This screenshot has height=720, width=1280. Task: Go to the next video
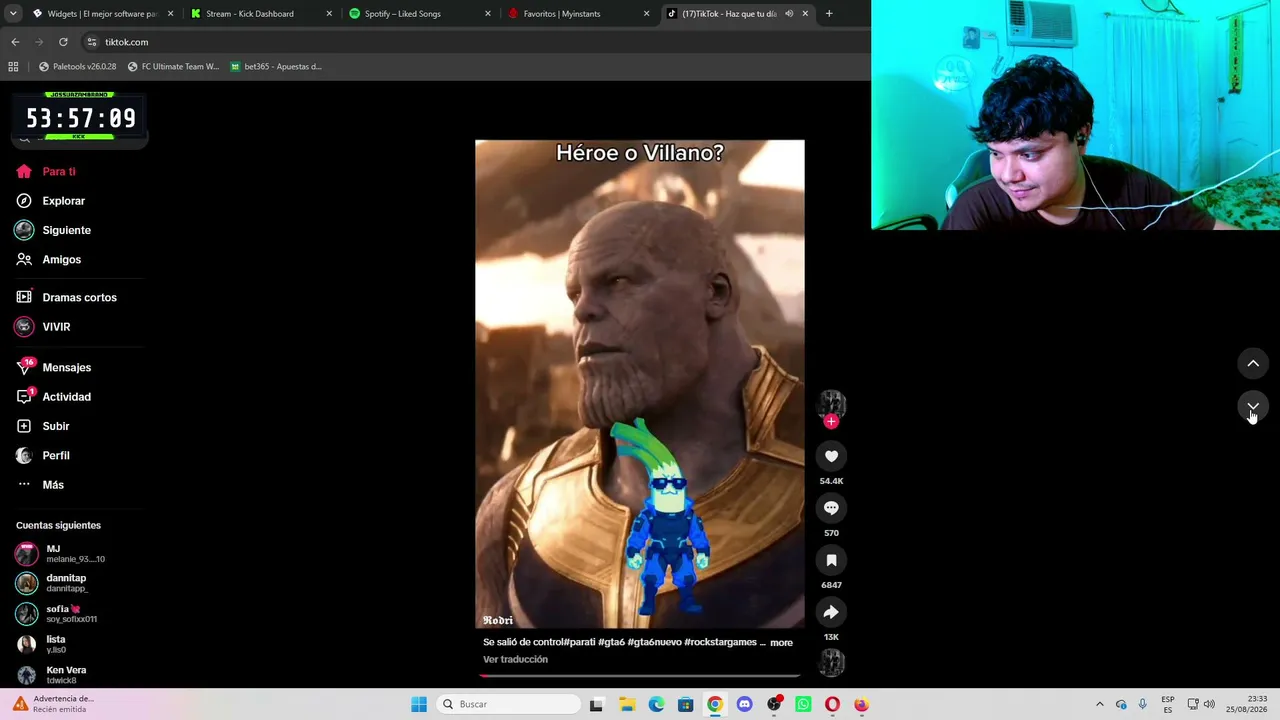tap(1253, 407)
